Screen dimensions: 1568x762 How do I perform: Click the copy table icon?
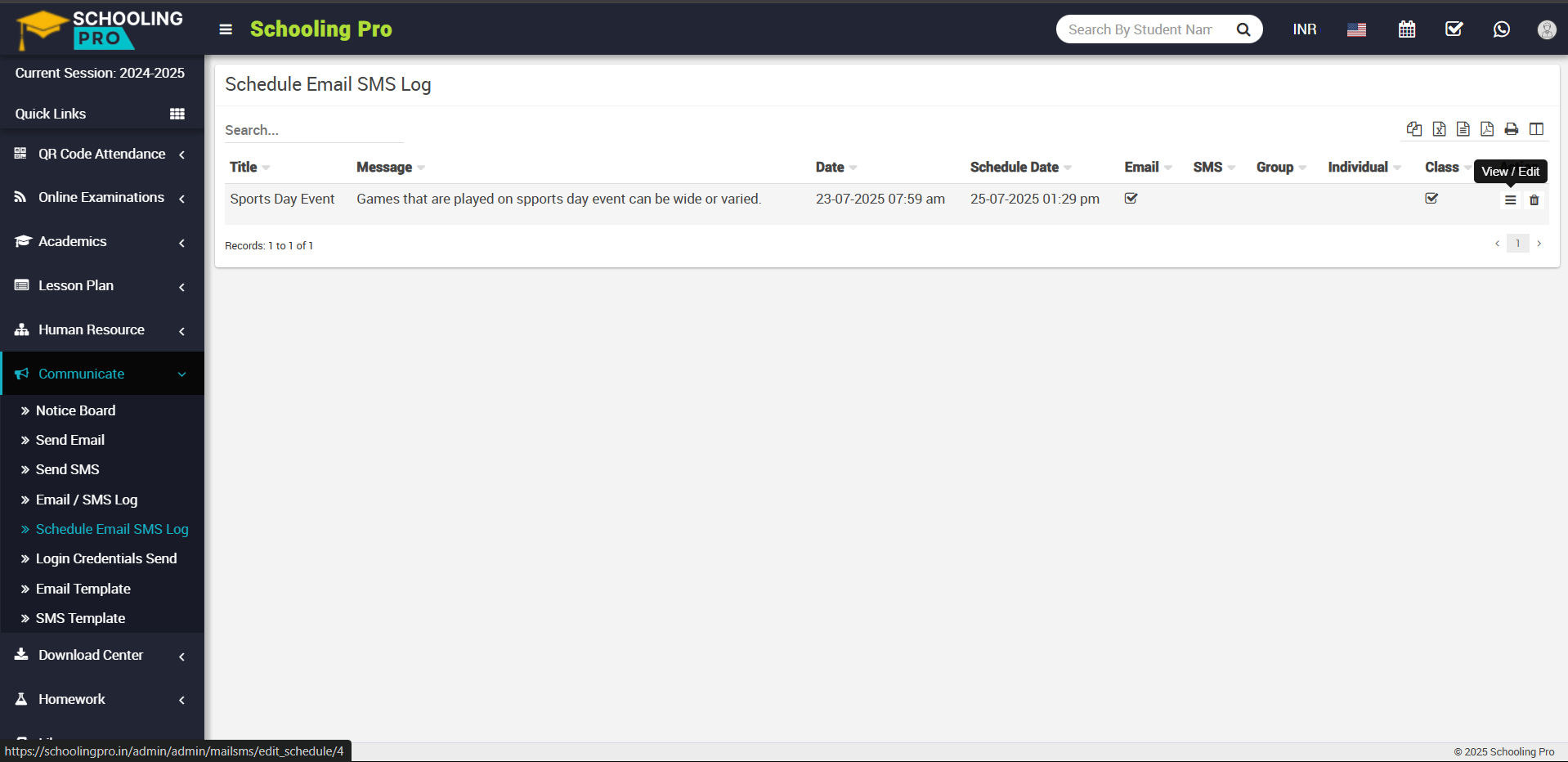(x=1414, y=129)
